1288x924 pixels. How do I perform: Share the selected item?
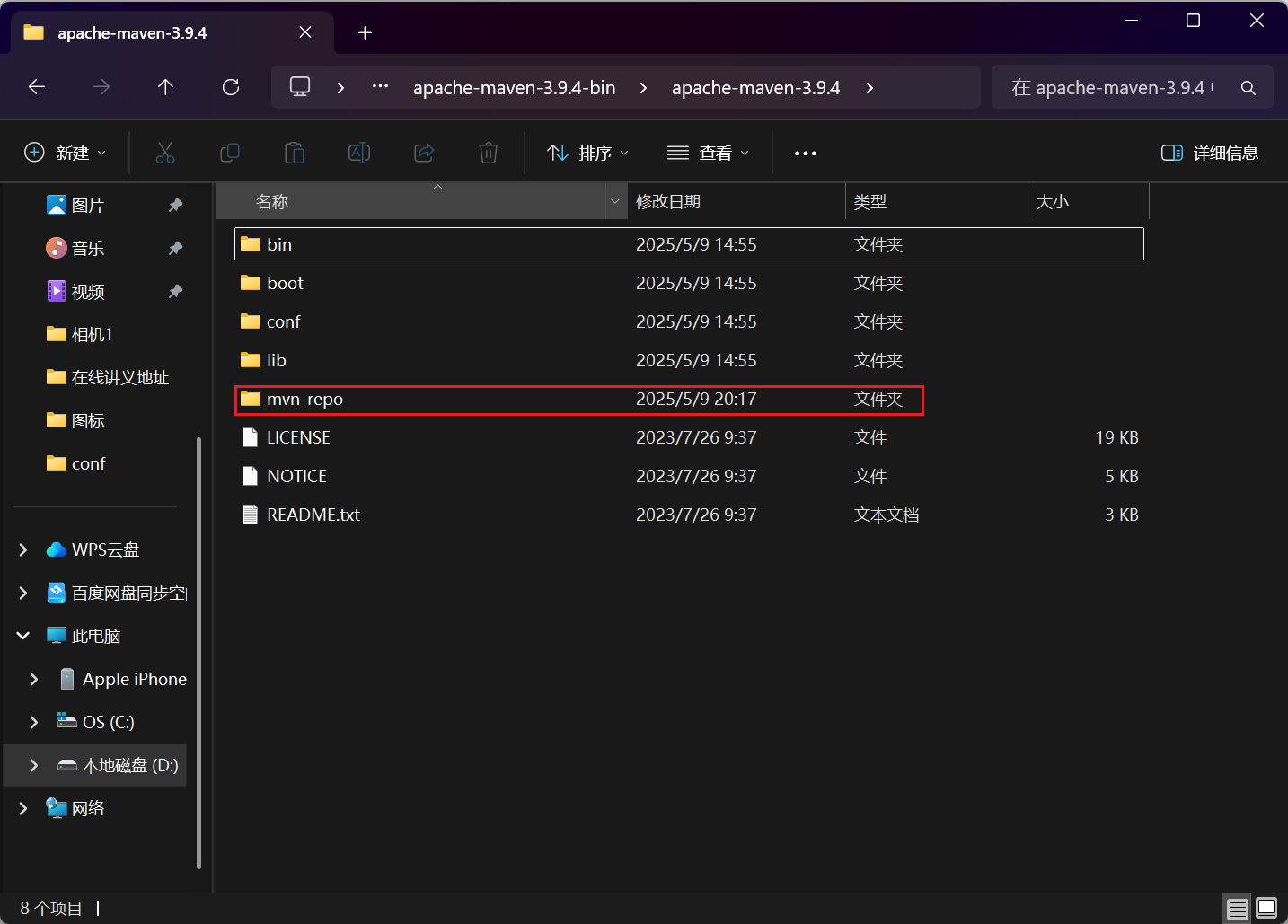tap(424, 154)
